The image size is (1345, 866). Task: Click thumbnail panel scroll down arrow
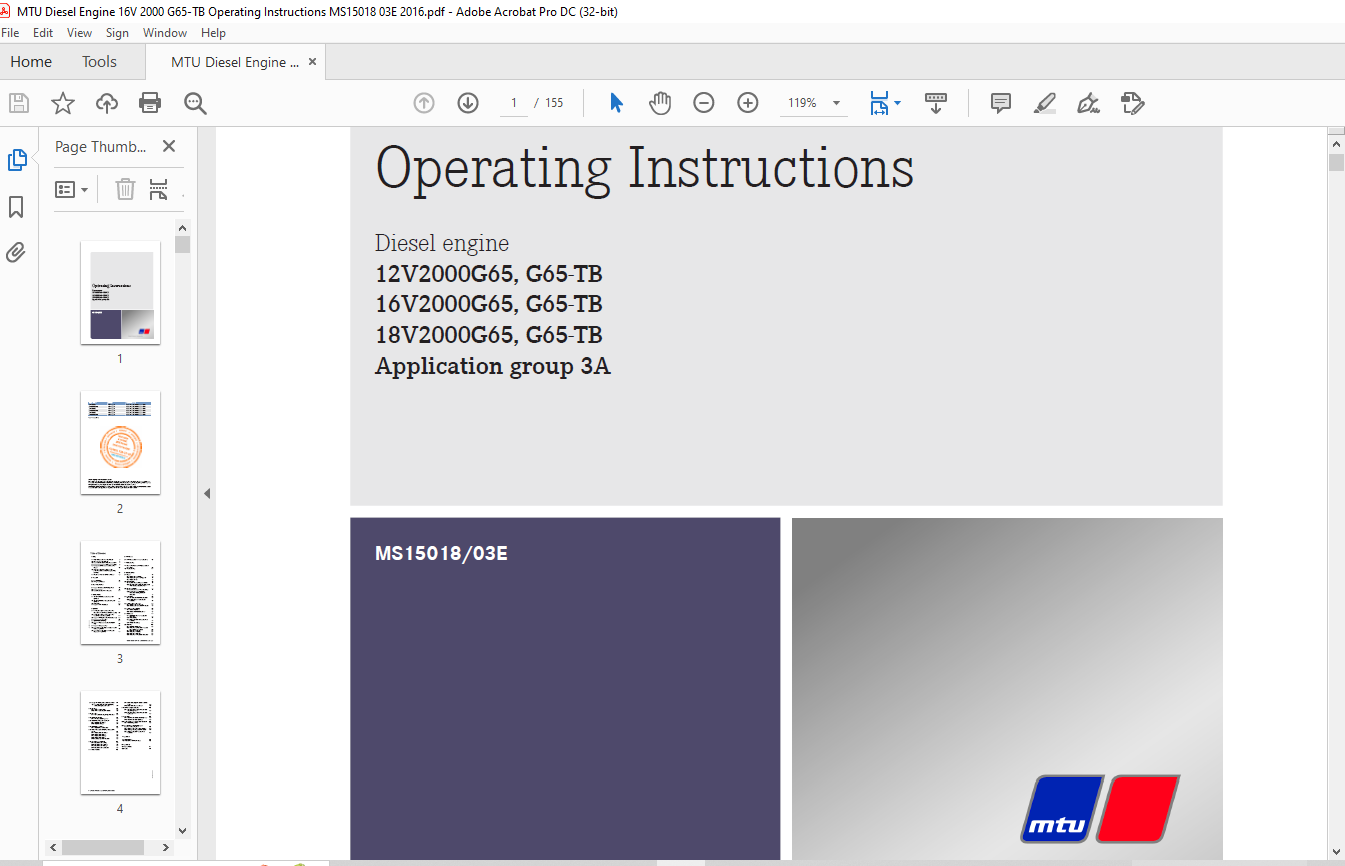[182, 830]
